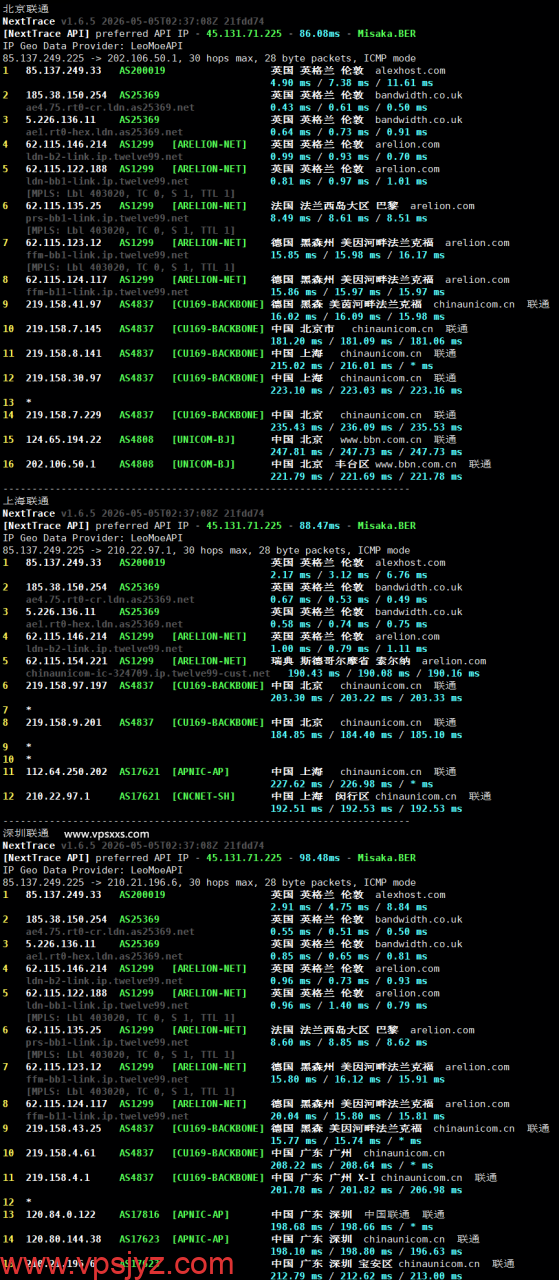Click location 瑞典 斯德哥尔摩省 索尔纳
The width and height of the screenshot is (559, 1280).
(342, 661)
